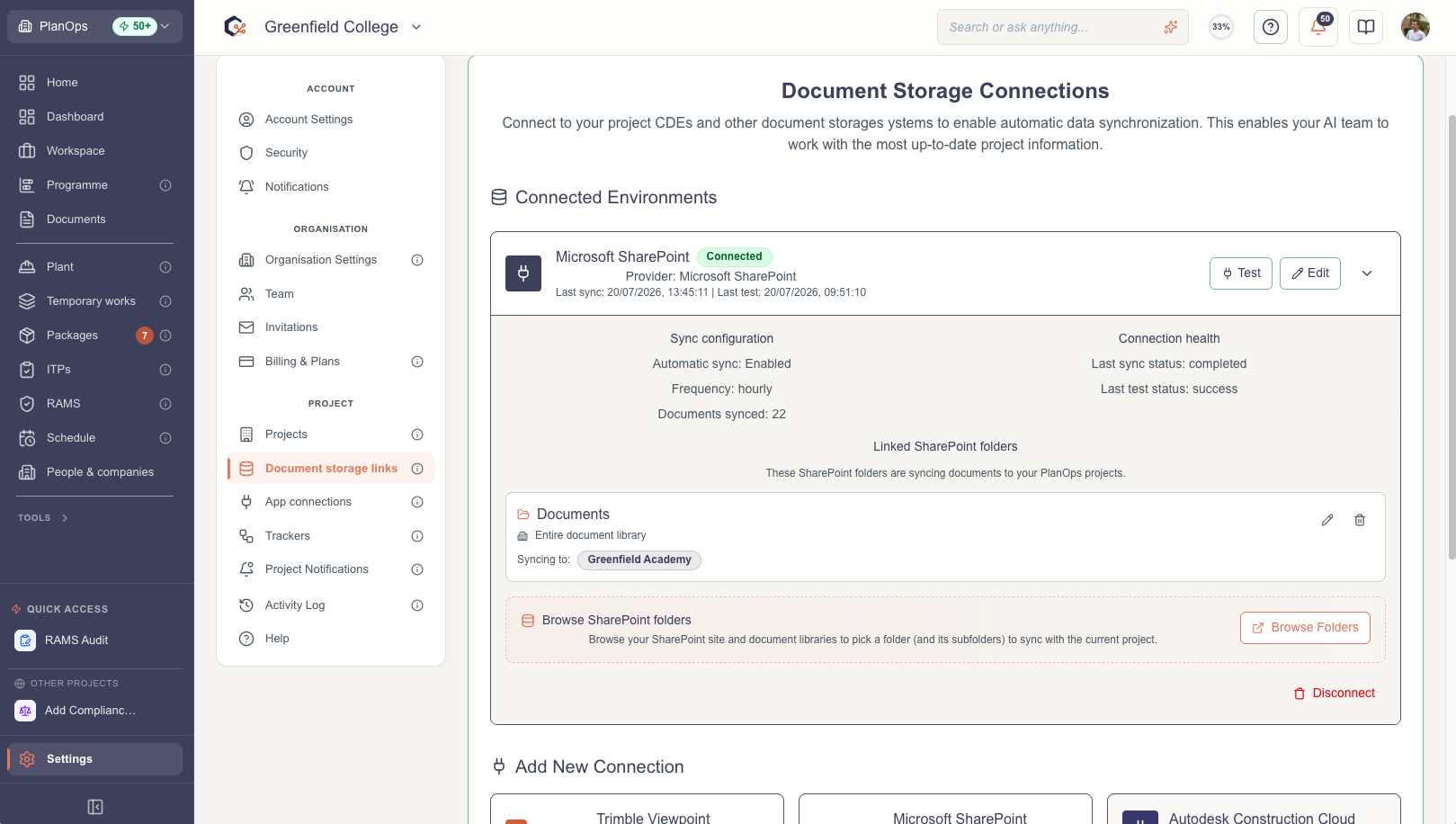The width and height of the screenshot is (1456, 824).
Task: Open Plant in the sidebar
Action: (95, 267)
